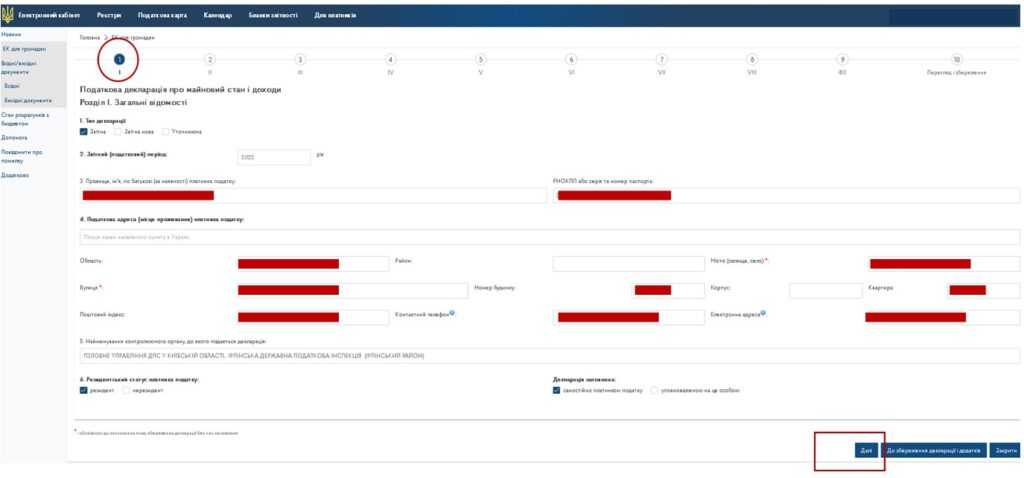Screen dimensions: 1024x478
Task: Open the Календар menu item
Action: (217, 15)
